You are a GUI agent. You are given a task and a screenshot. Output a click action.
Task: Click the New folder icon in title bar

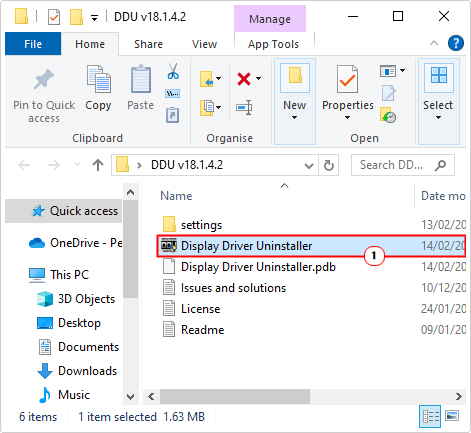point(76,17)
